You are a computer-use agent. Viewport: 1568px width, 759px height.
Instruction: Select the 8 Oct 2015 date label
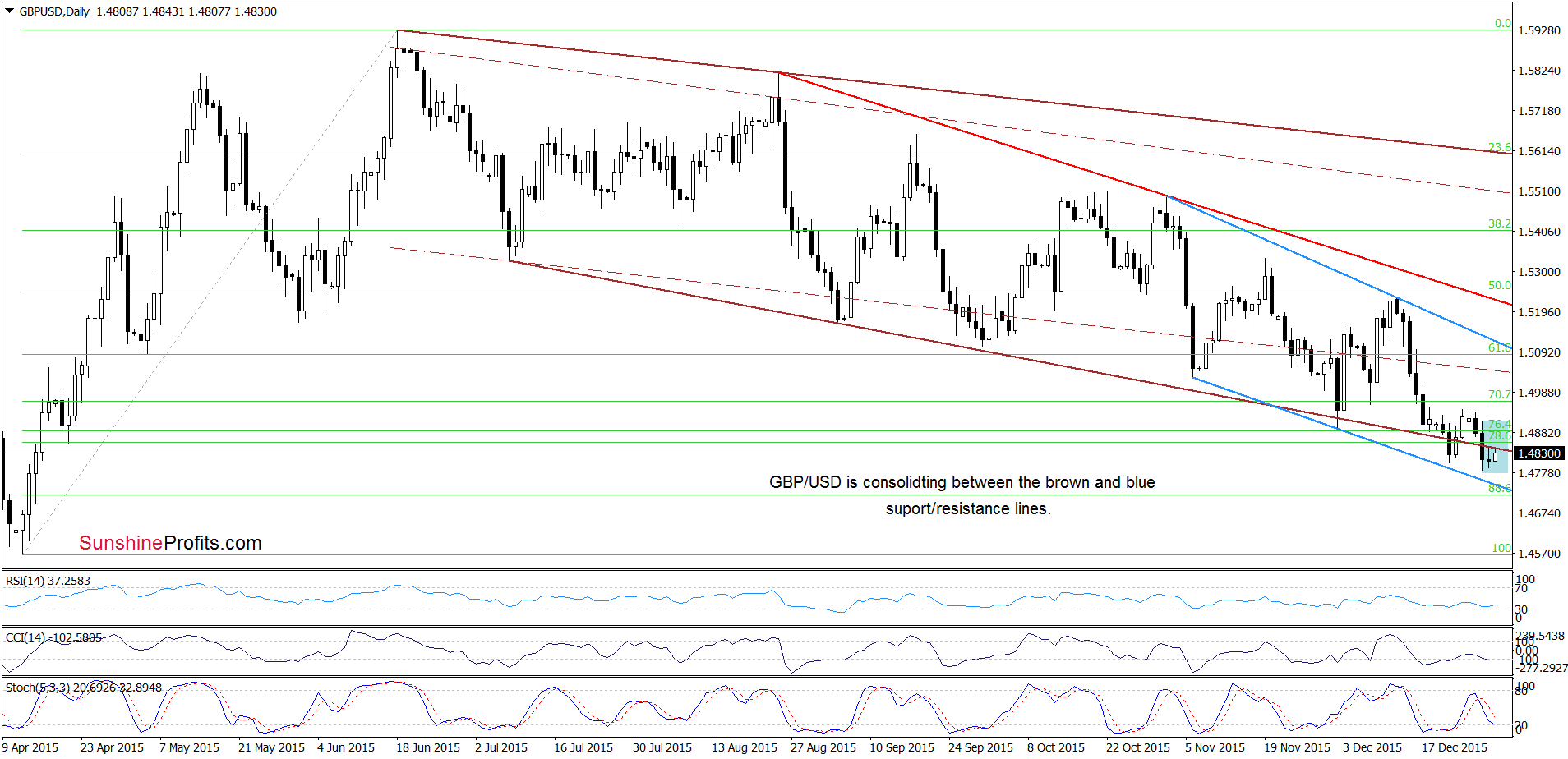pyautogui.click(x=1056, y=747)
